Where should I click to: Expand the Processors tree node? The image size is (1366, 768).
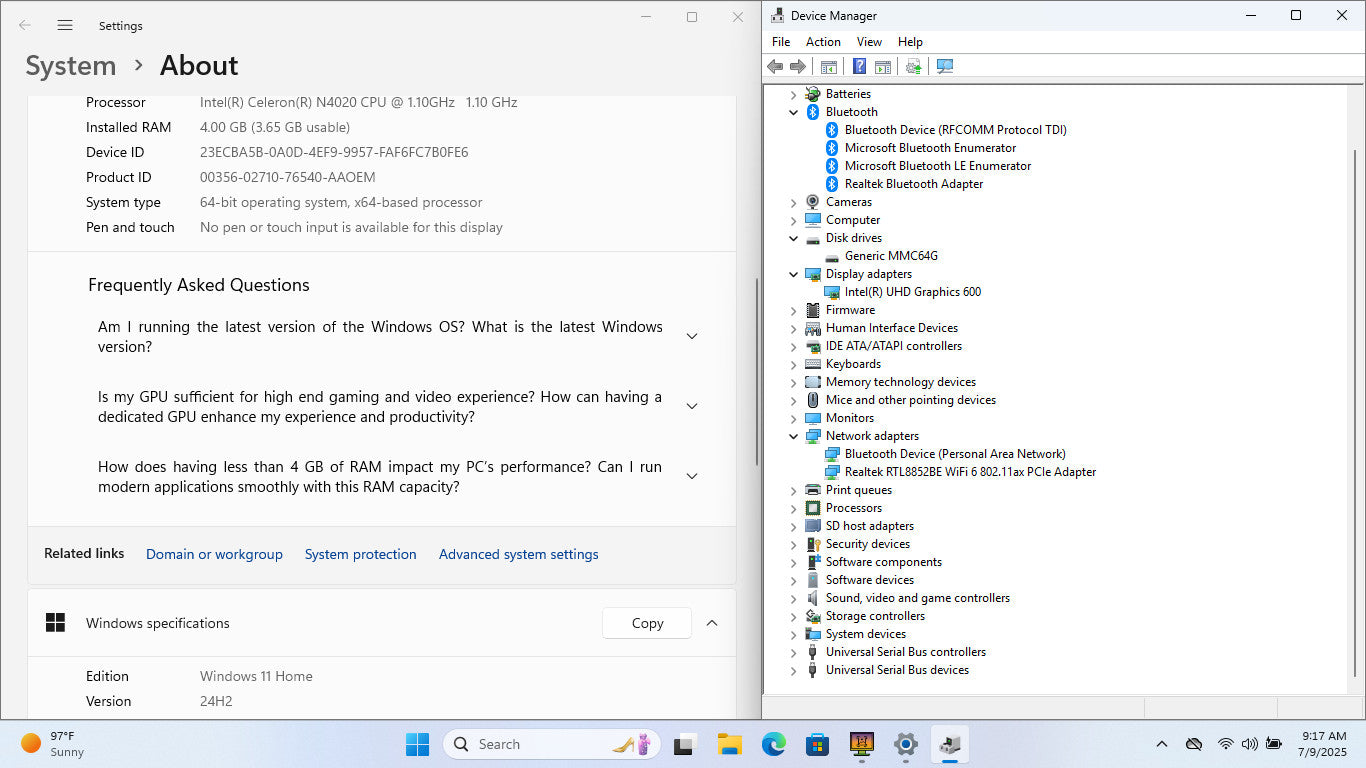pyautogui.click(x=794, y=508)
